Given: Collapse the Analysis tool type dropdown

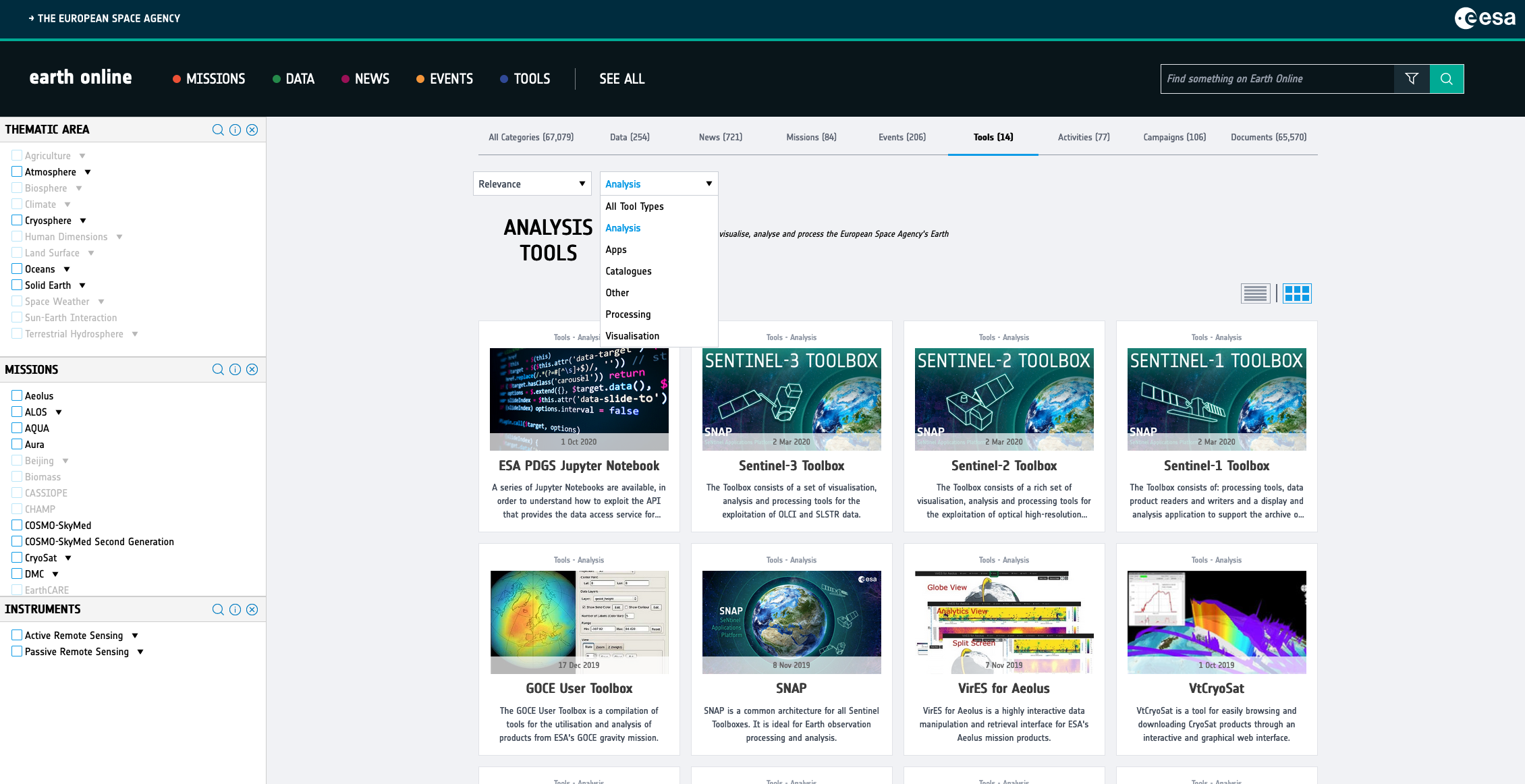Looking at the screenshot, I should pyautogui.click(x=659, y=184).
